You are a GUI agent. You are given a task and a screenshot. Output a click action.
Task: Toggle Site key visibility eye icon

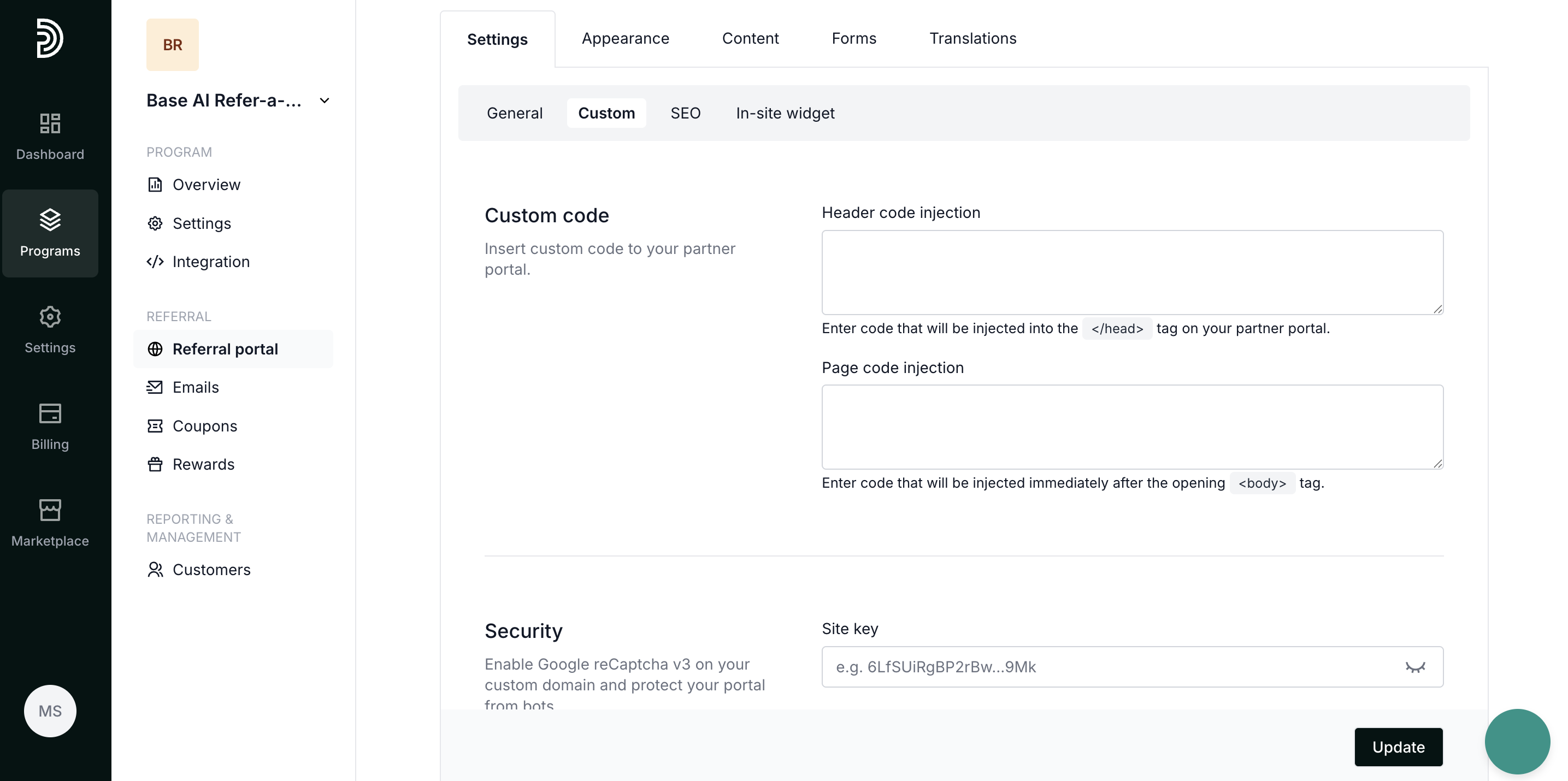pos(1415,667)
